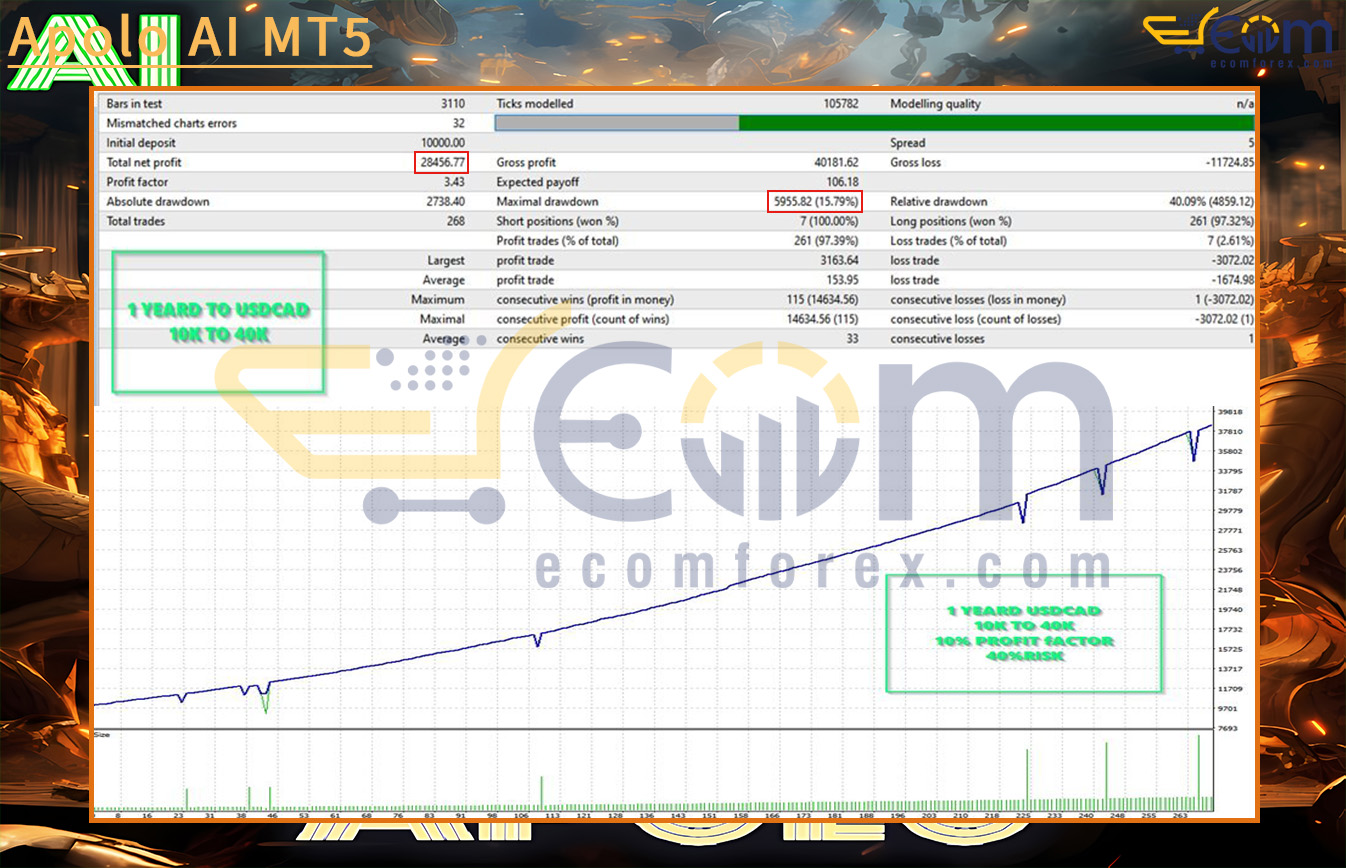
Task: Click the Ticks modelled value 105782
Action: tap(836, 104)
